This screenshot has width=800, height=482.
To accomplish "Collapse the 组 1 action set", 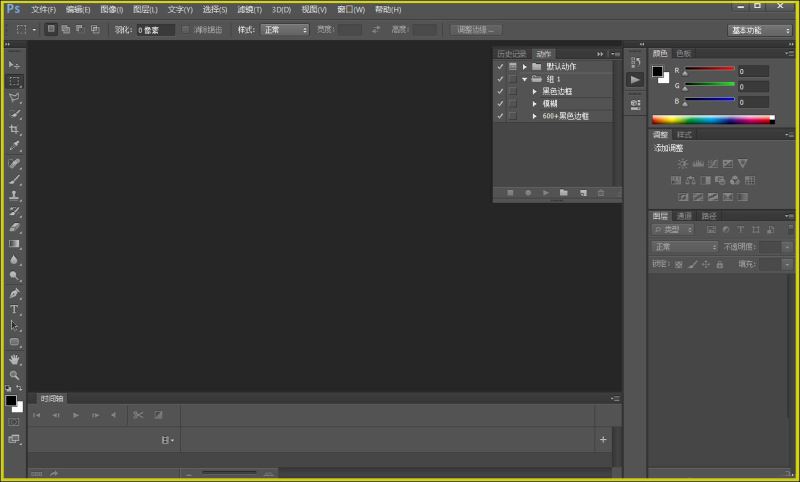I will pos(524,79).
